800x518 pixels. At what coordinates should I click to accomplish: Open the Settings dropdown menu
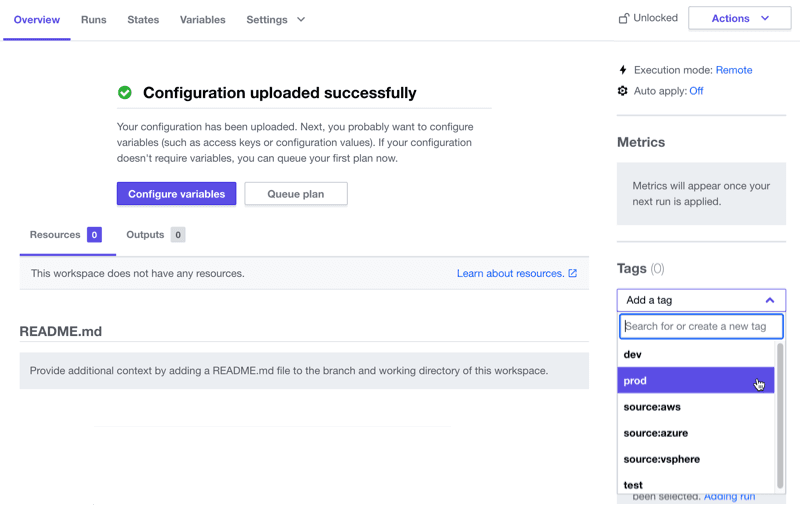point(275,20)
